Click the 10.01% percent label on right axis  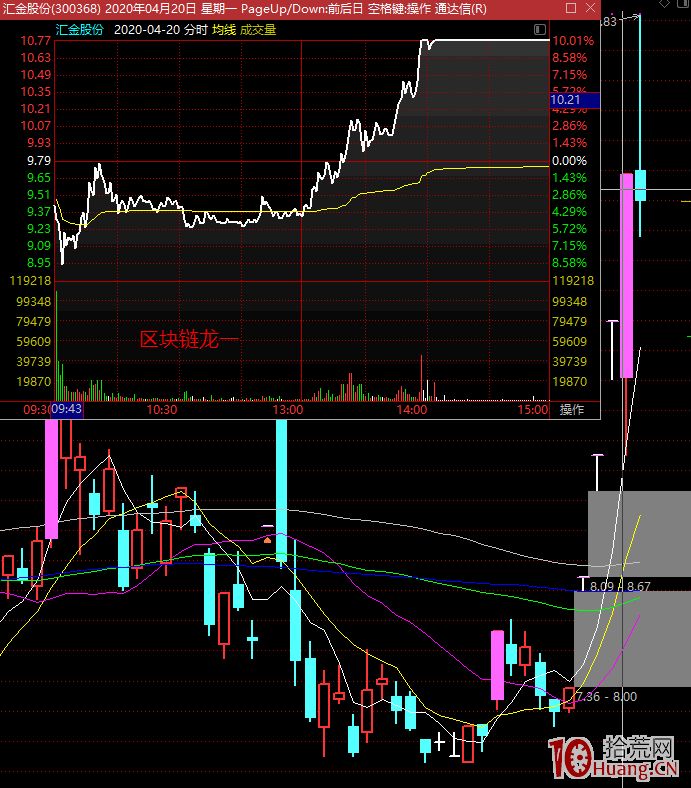click(x=573, y=41)
